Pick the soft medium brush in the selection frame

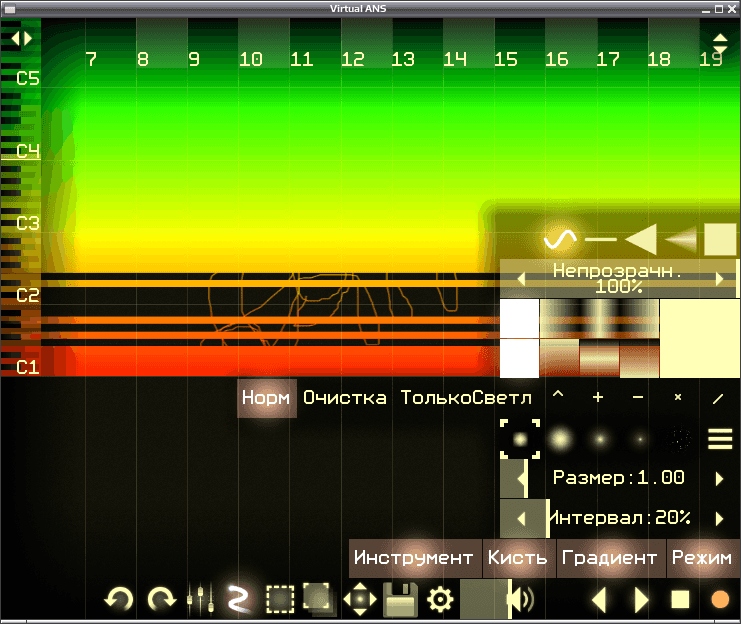pyautogui.click(x=520, y=439)
